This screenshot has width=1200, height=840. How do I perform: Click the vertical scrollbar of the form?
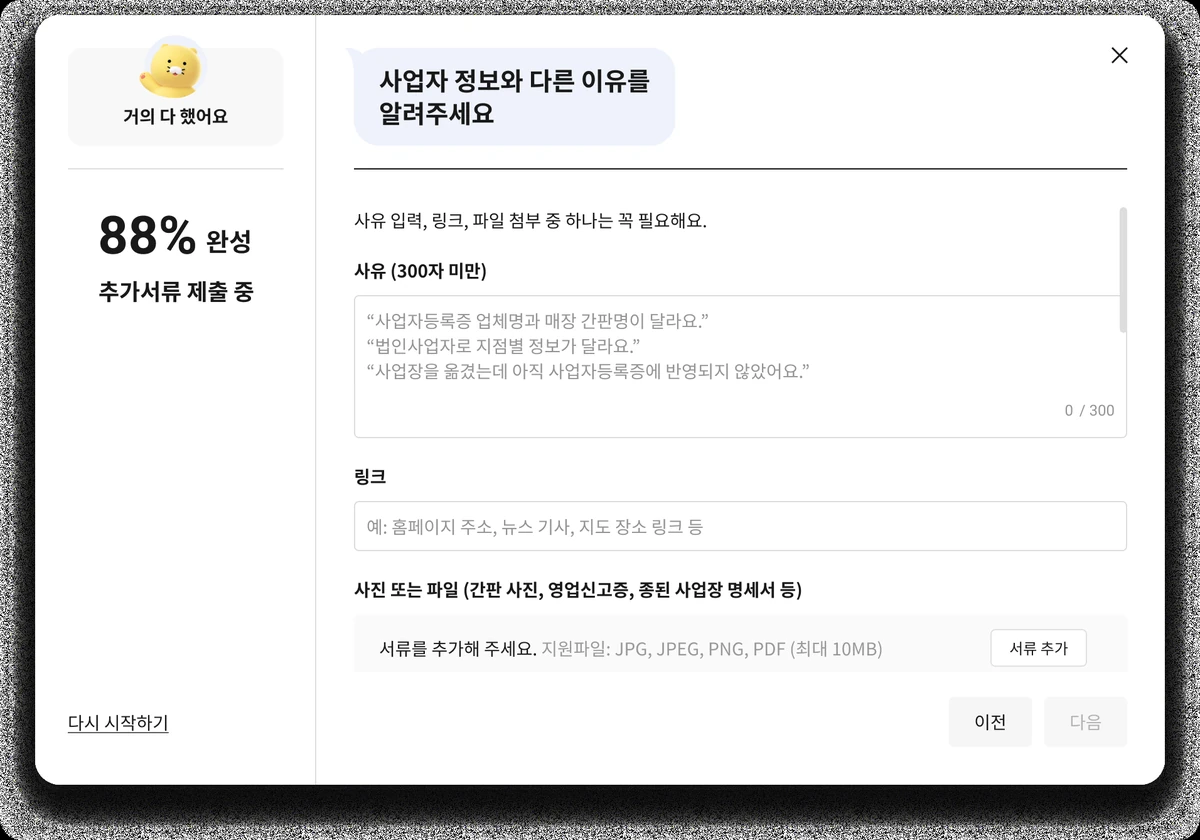pyautogui.click(x=1123, y=270)
